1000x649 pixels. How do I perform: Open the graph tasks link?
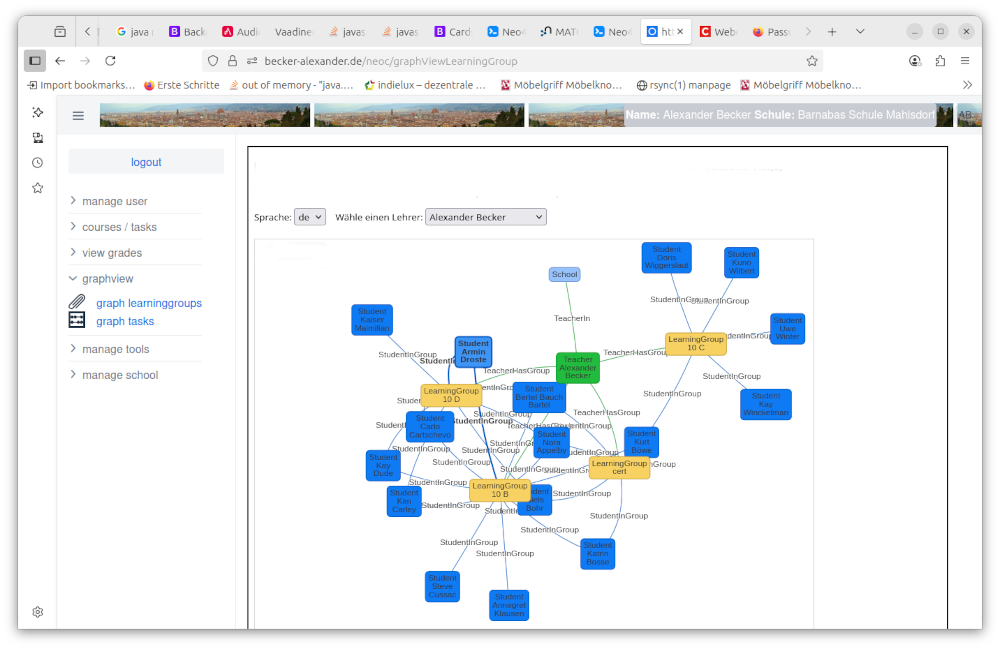[124, 321]
